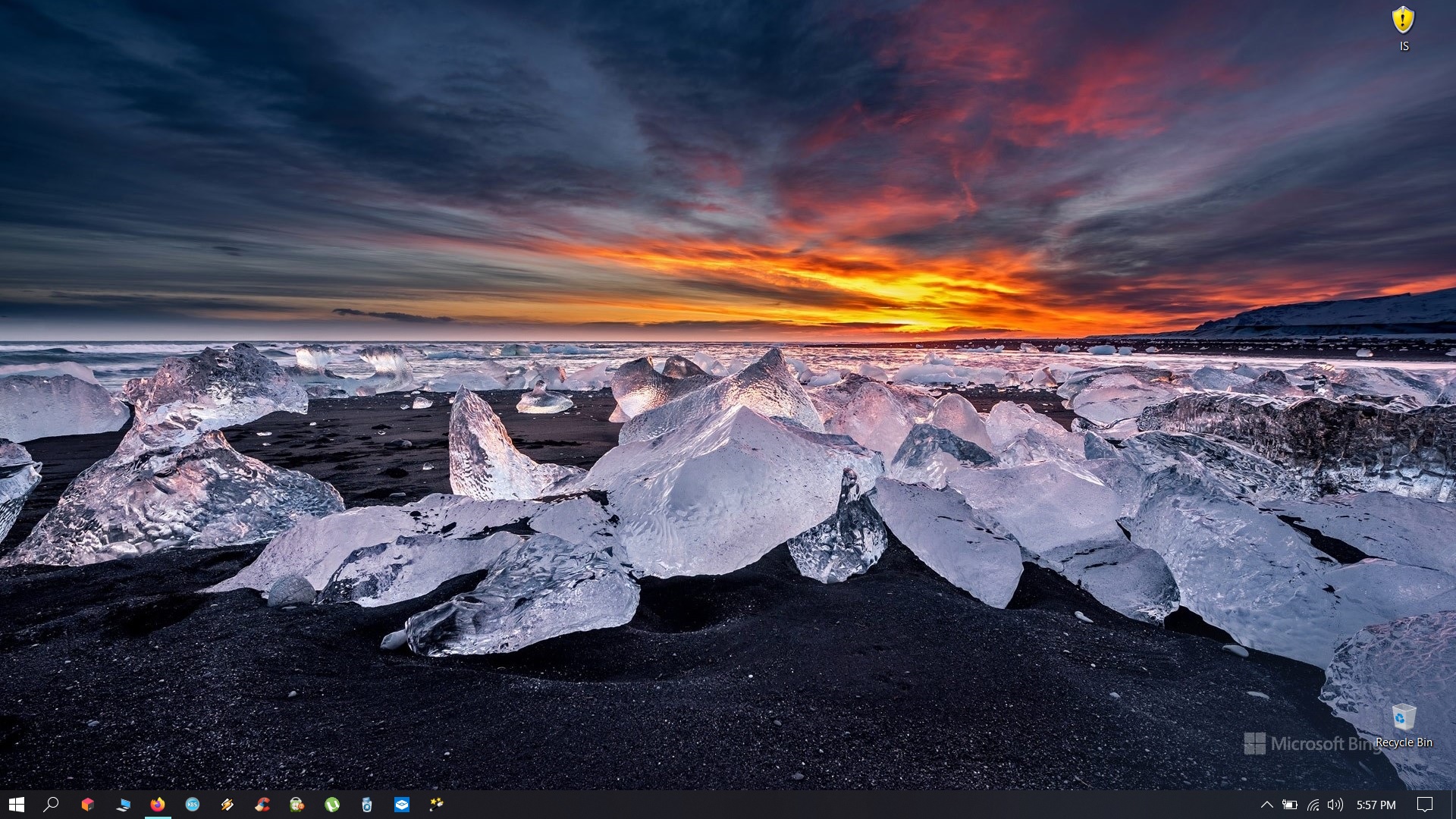Open battery status in system tray

[1289, 805]
